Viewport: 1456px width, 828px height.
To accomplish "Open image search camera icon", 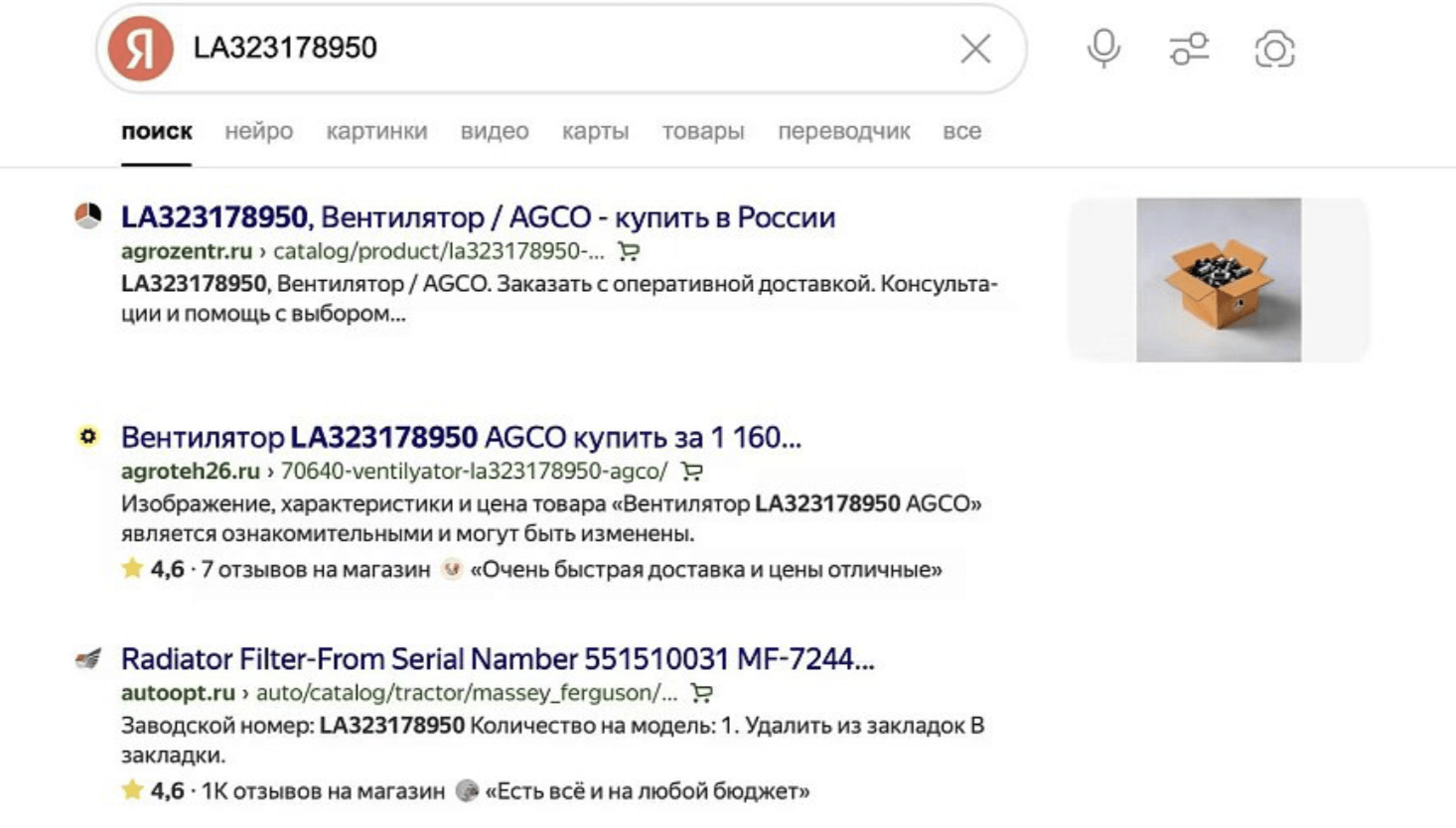I will (x=1274, y=49).
